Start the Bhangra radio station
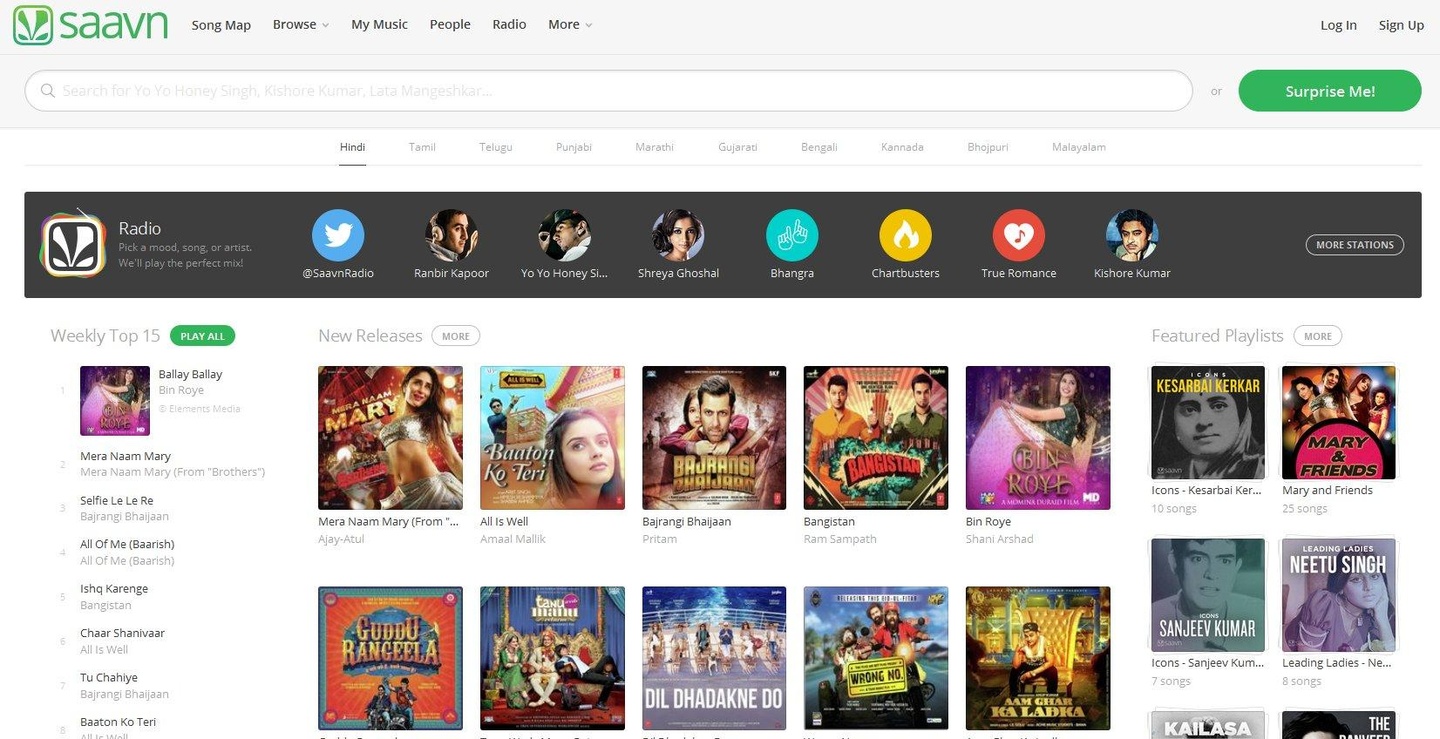Screen dimensions: 1440x739 pos(792,236)
